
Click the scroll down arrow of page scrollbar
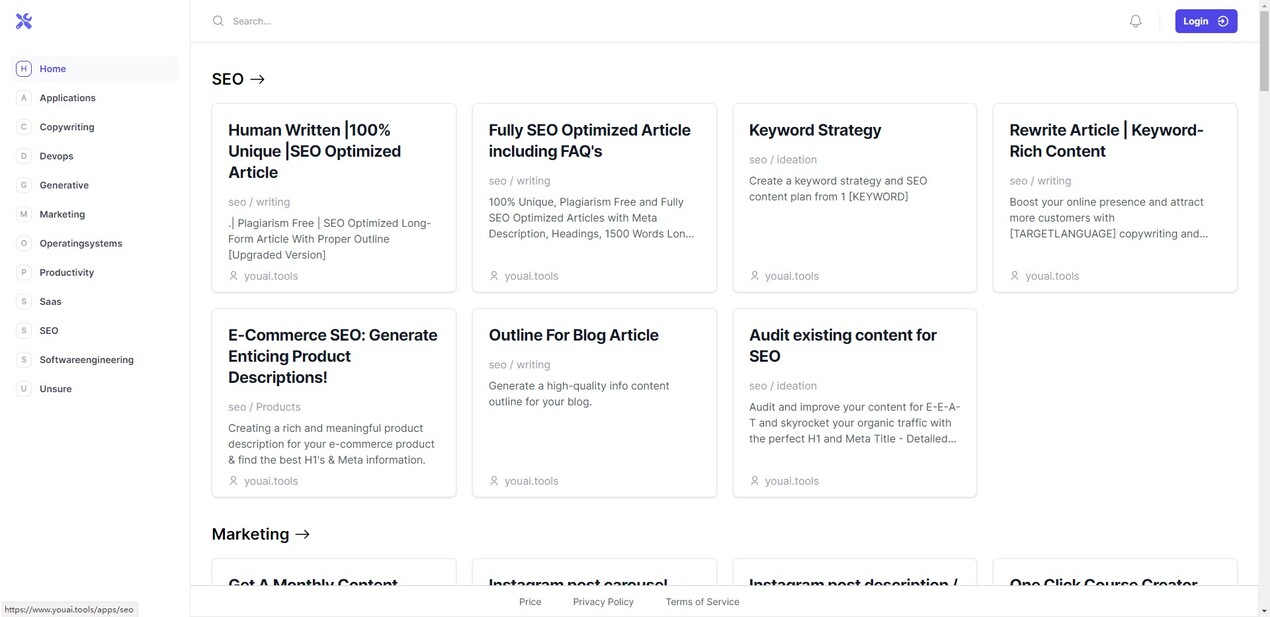pos(1264,610)
